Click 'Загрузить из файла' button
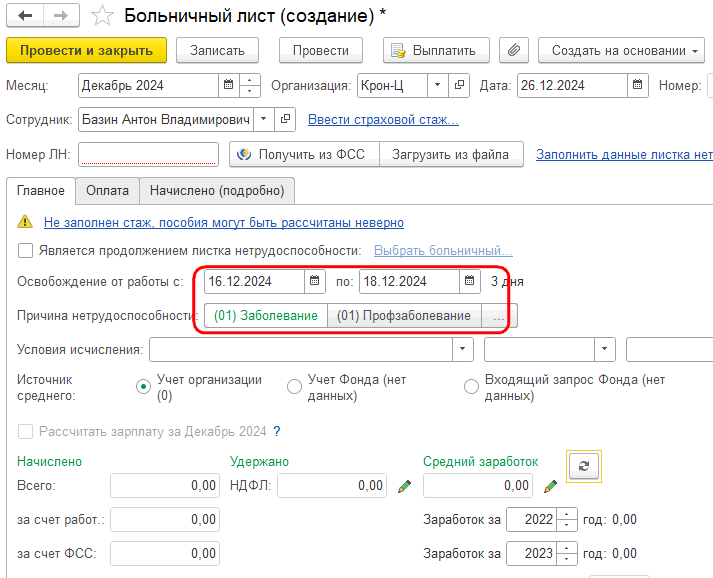Viewport: 713px width, 578px height. 451,155
